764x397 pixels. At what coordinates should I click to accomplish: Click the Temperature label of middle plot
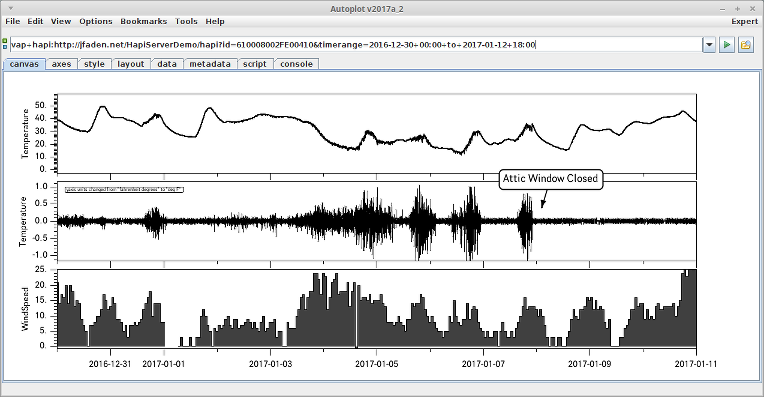coord(23,222)
